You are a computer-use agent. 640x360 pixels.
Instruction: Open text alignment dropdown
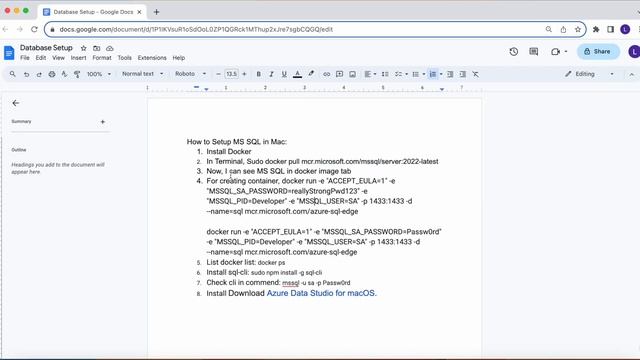[370, 74]
